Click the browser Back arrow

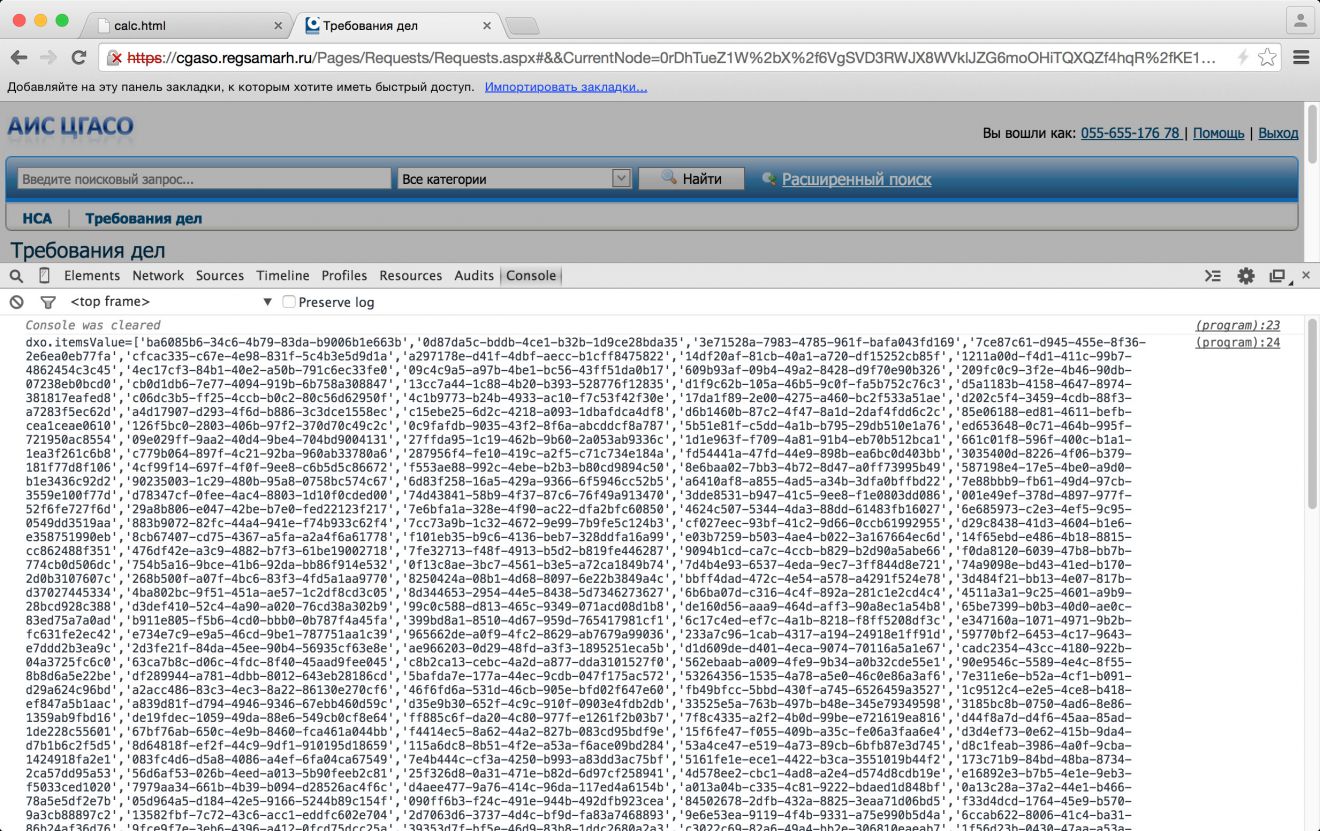coord(20,58)
